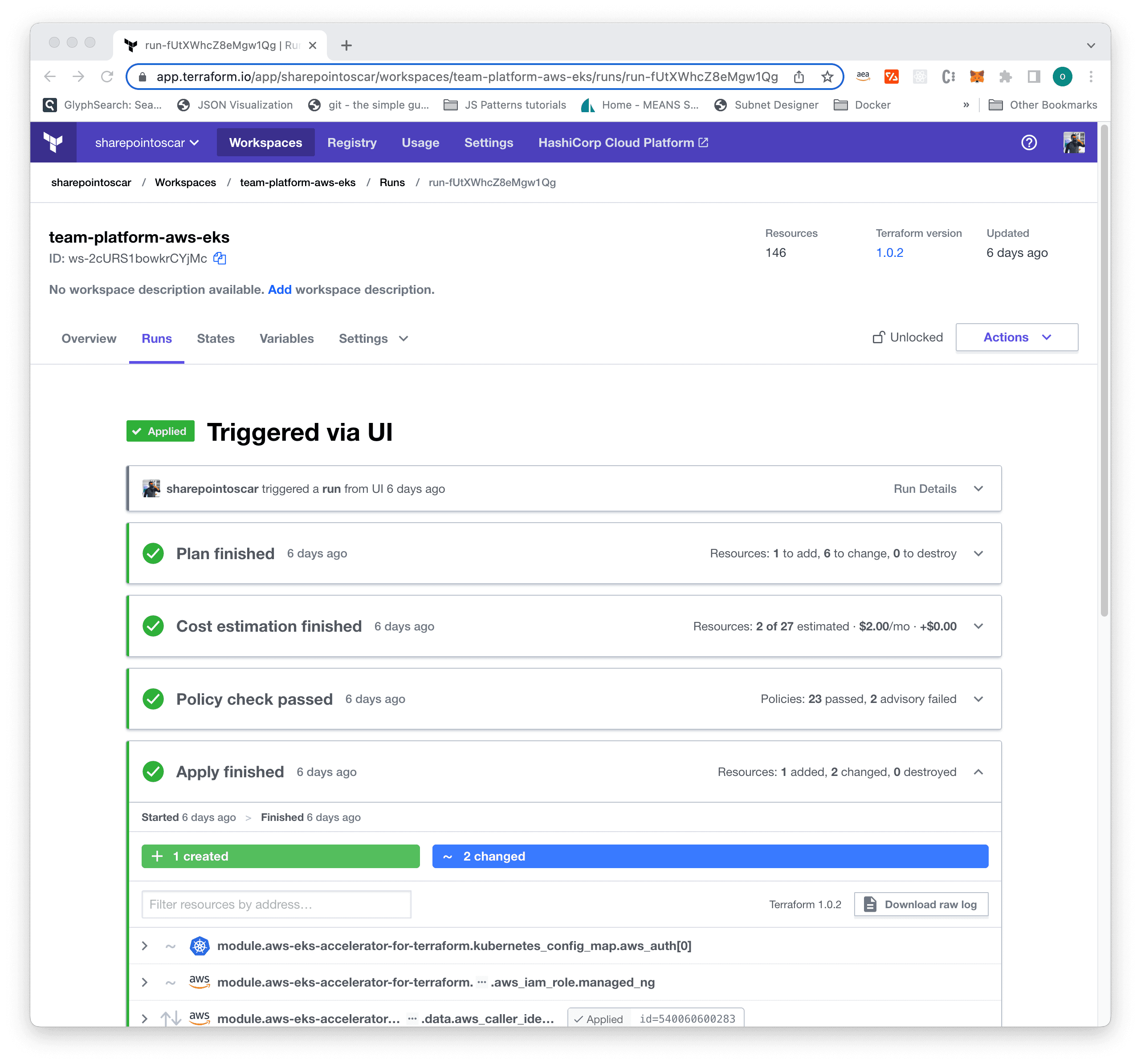1141x1064 pixels.
Task: Copy the workspace ID with clipboard icon
Action: coord(220,258)
